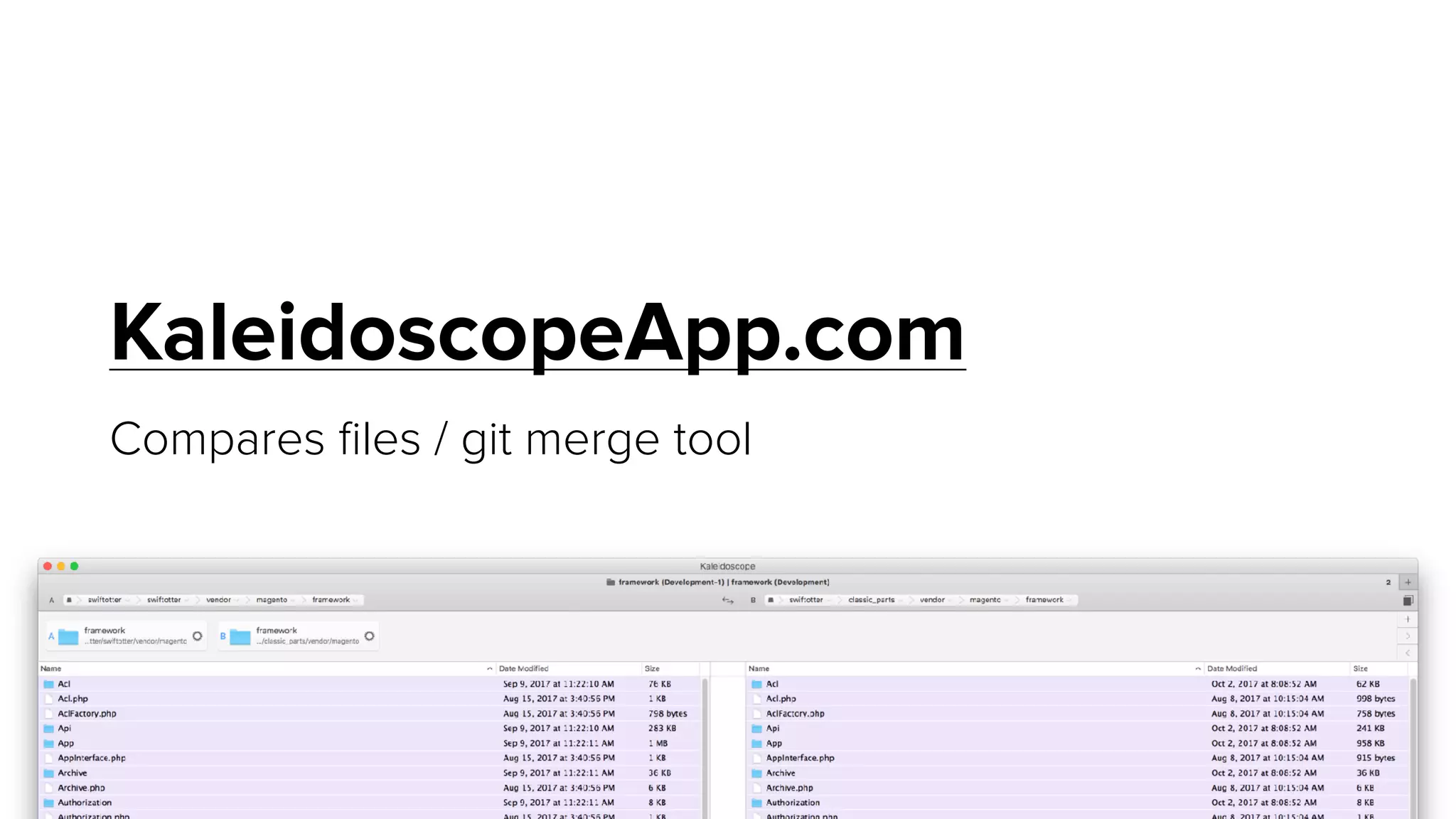
Task: Click App folder icon in left pane
Action: click(x=49, y=744)
